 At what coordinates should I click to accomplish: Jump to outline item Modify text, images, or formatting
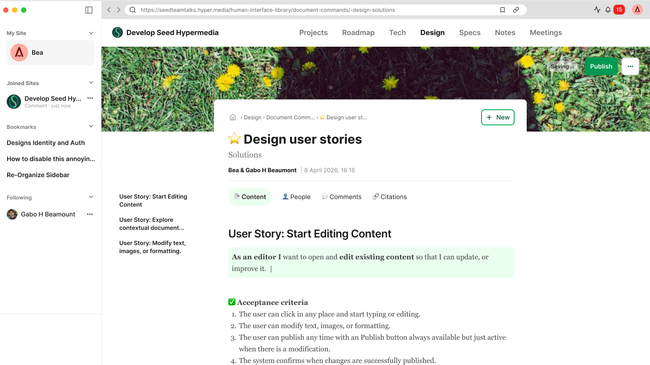click(x=152, y=247)
